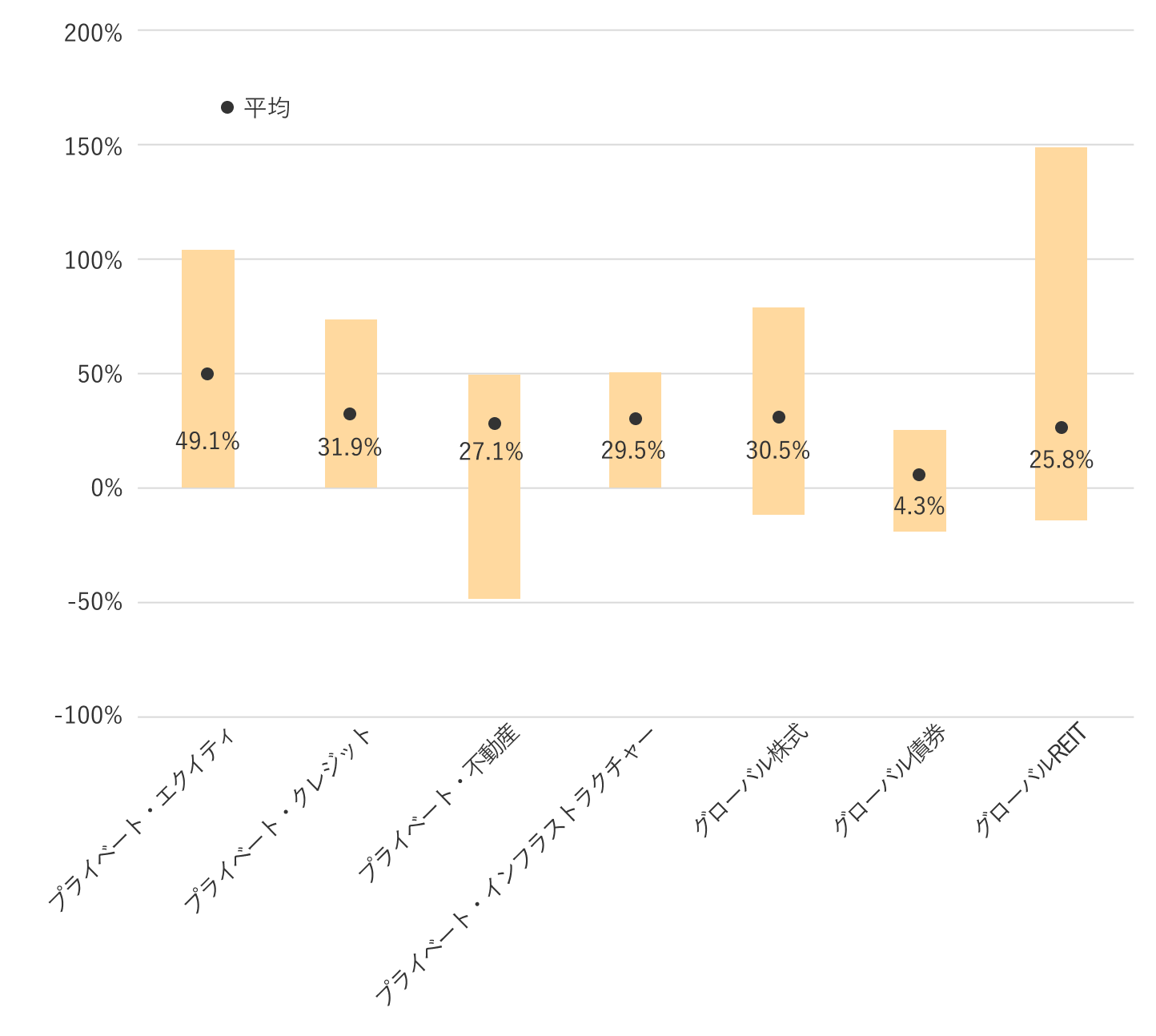Click the プライベート・エクイティ average dot
1156x1036 pixels.
pyautogui.click(x=207, y=374)
